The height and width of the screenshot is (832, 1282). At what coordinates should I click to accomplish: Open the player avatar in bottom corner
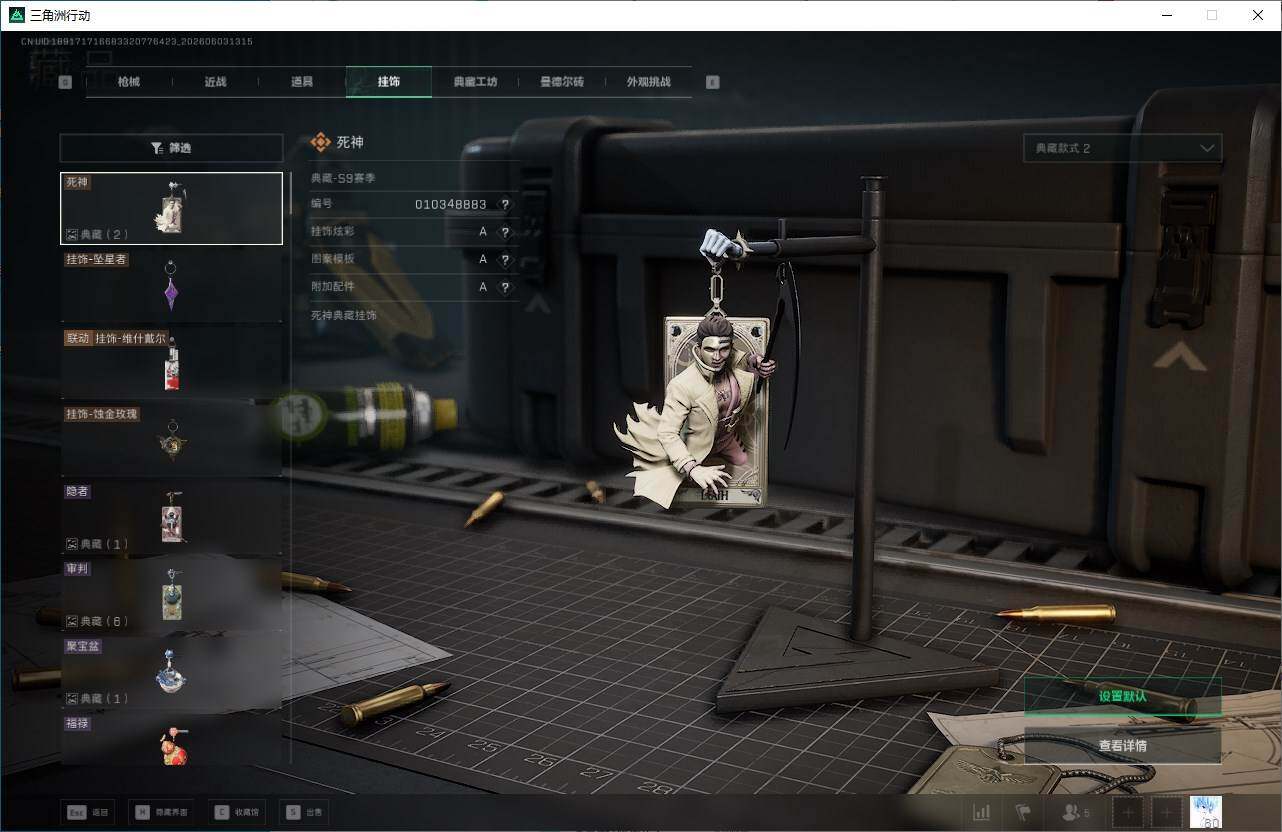(x=1207, y=813)
